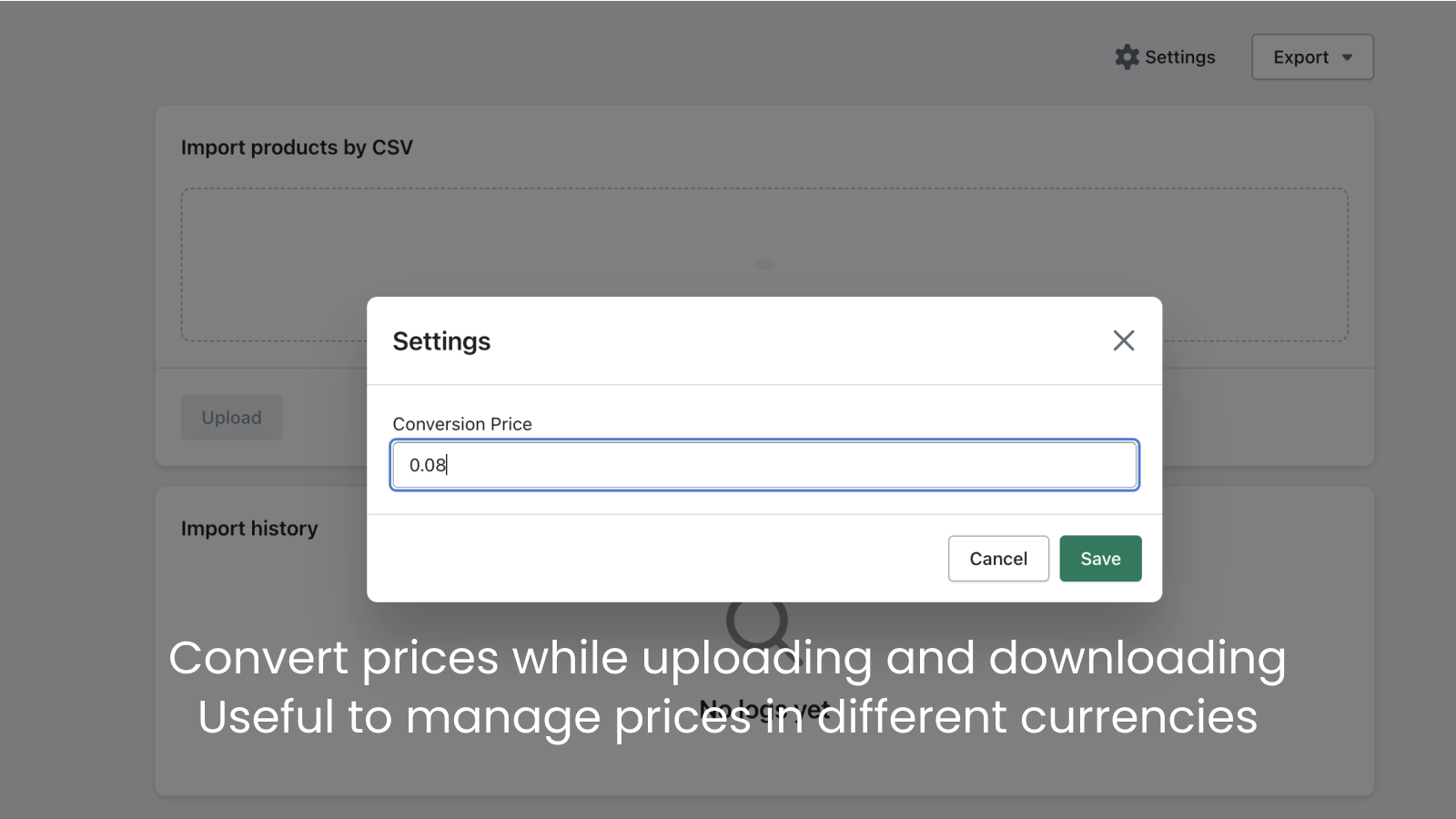
Task: Open the Export dropdown
Action: click(1311, 56)
